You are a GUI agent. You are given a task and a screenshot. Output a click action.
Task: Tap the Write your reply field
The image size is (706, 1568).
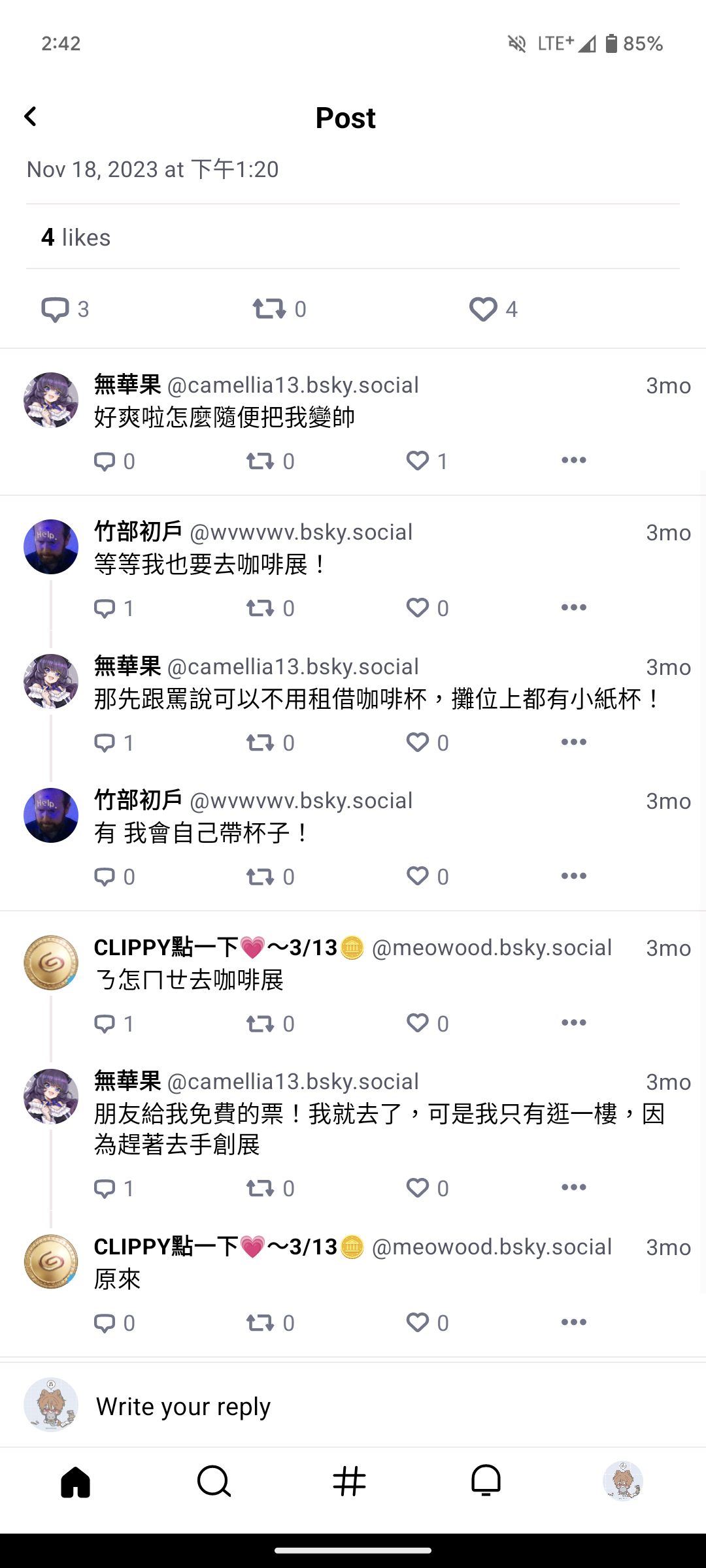point(353,1405)
